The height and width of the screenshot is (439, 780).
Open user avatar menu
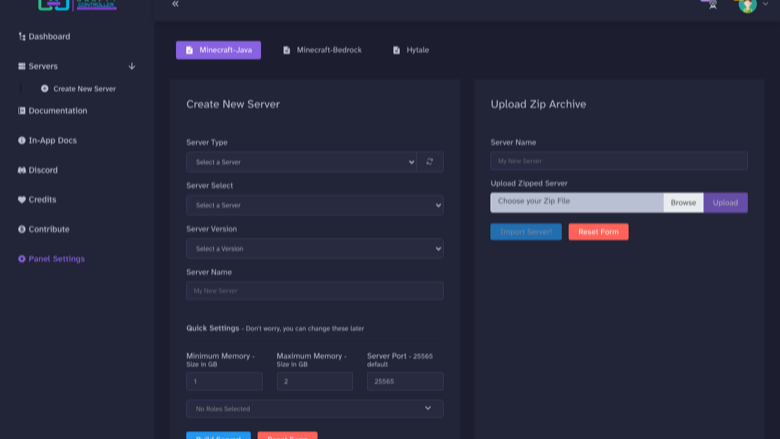[748, 5]
